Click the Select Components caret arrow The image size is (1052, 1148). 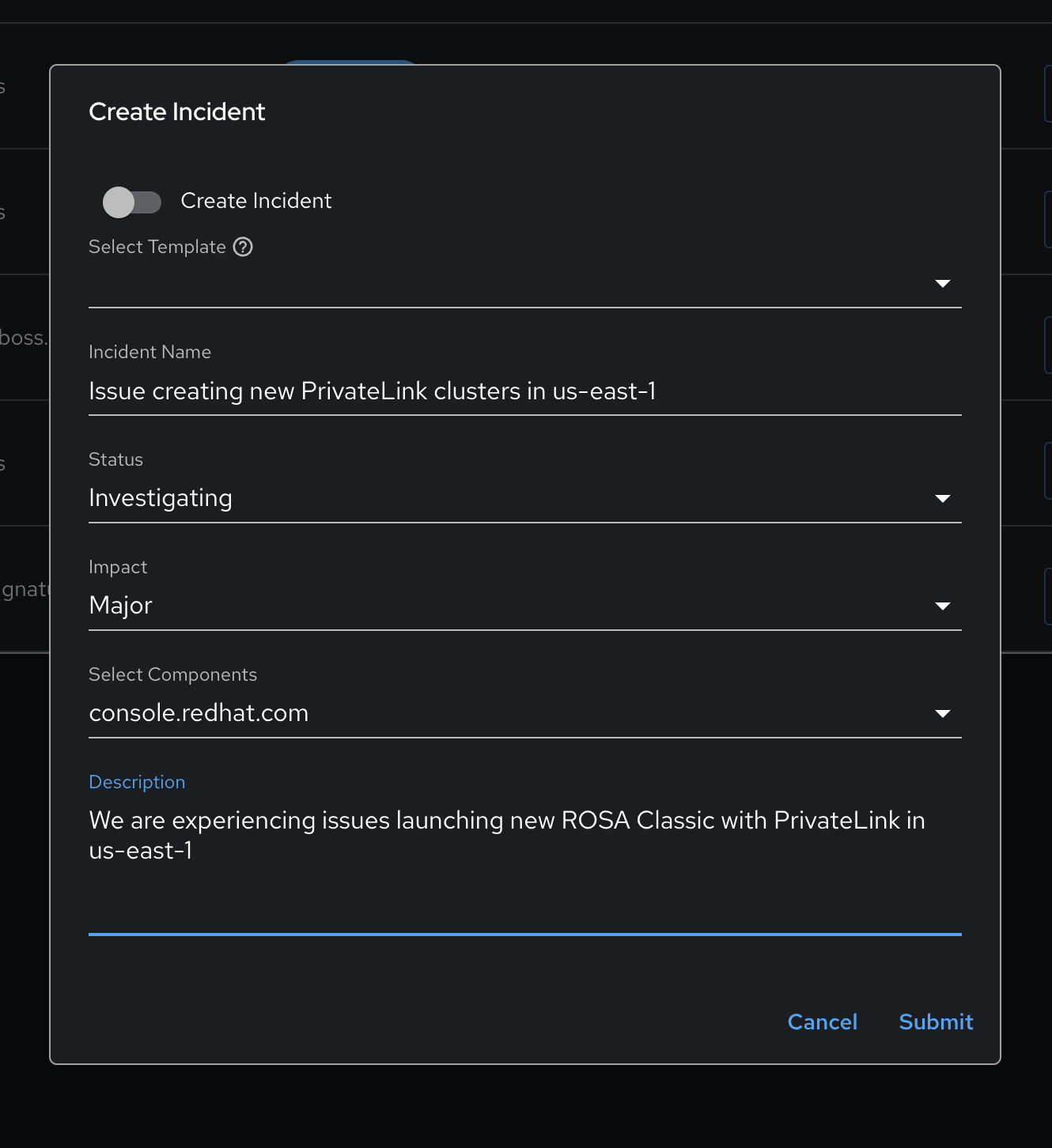coord(942,714)
